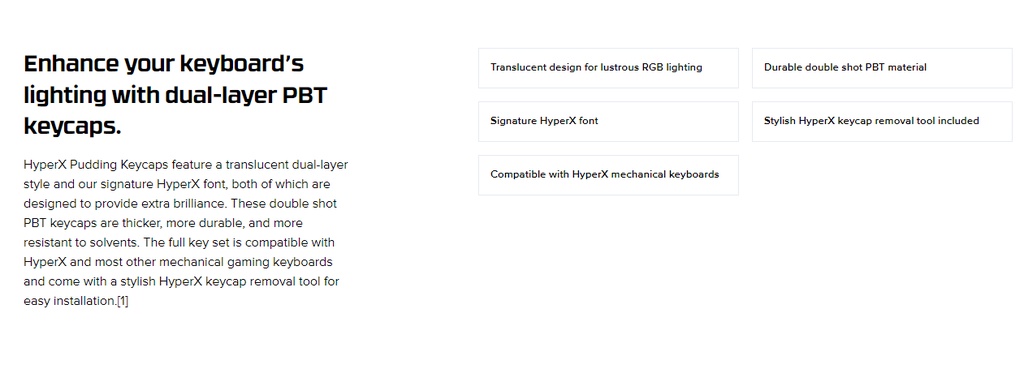Click the Translucent design for lustrous RGB lighting box
This screenshot has width=1024, height=369.
(x=608, y=68)
